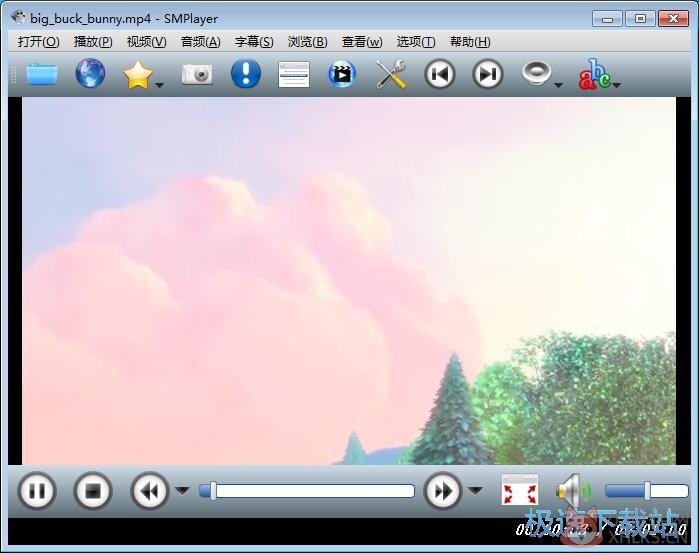Click the audio speaker cone toolbar icon
Screen dimensions: 699x553
[x=536, y=73]
